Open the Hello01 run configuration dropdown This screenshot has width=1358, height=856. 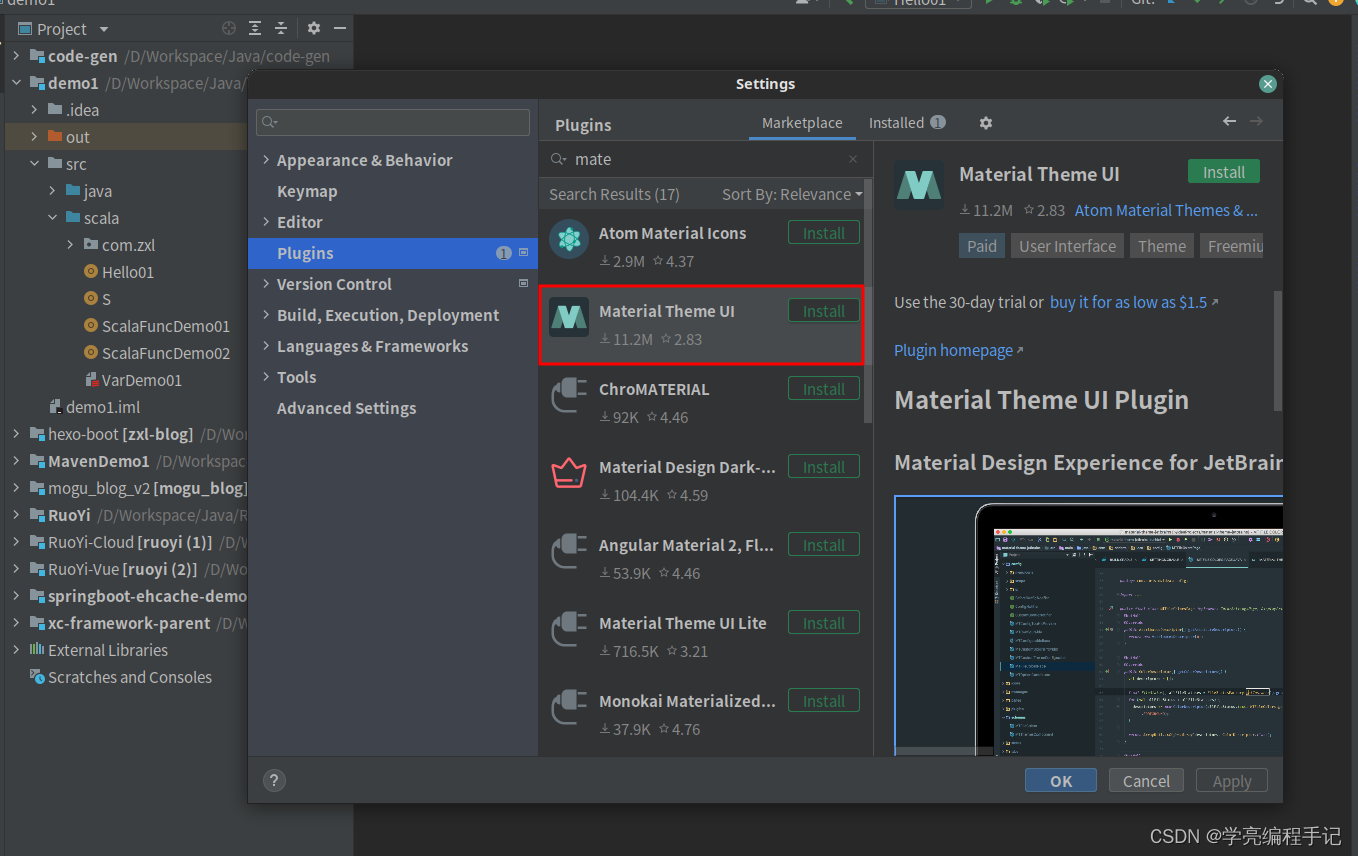(917, 4)
